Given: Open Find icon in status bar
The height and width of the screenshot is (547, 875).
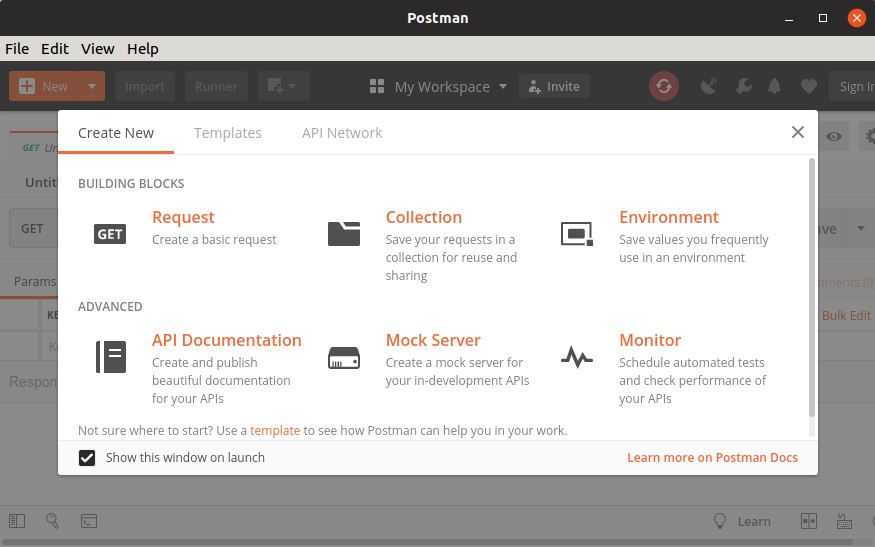Looking at the screenshot, I should (x=52, y=521).
